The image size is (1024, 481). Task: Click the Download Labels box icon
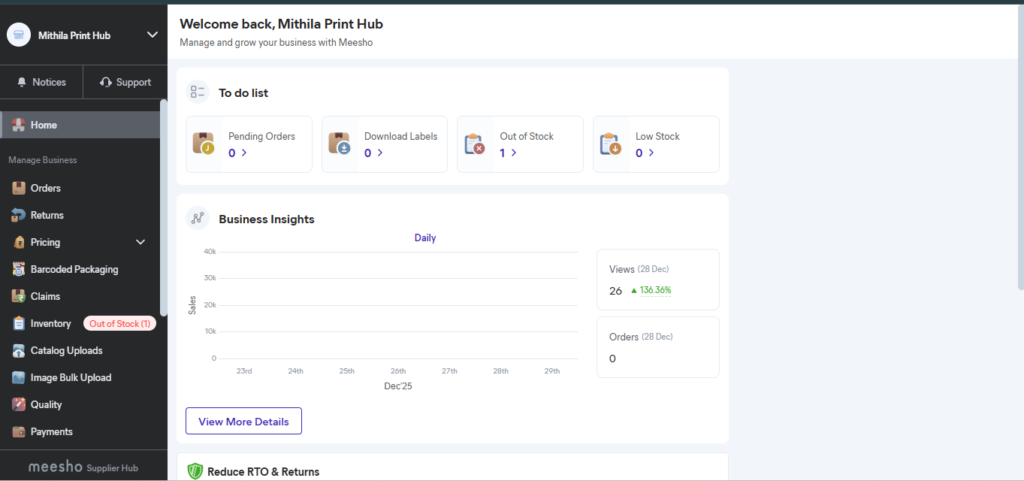click(339, 144)
